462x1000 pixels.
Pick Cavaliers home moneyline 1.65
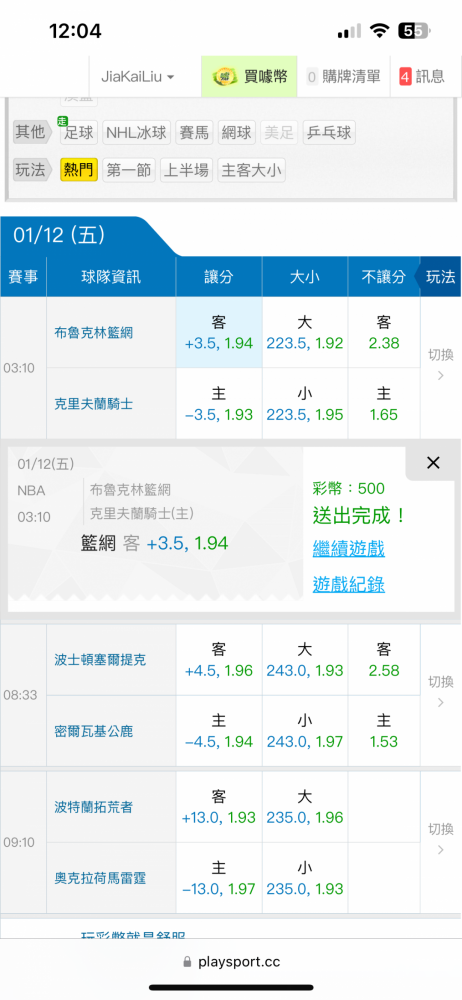pos(384,404)
